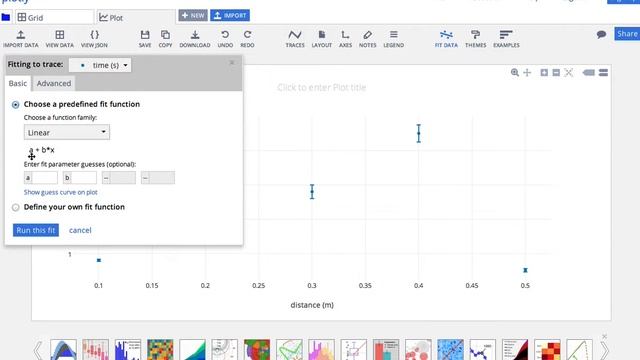The height and width of the screenshot is (360, 640).
Task: Open the Layout panel
Action: pyautogui.click(x=322, y=39)
